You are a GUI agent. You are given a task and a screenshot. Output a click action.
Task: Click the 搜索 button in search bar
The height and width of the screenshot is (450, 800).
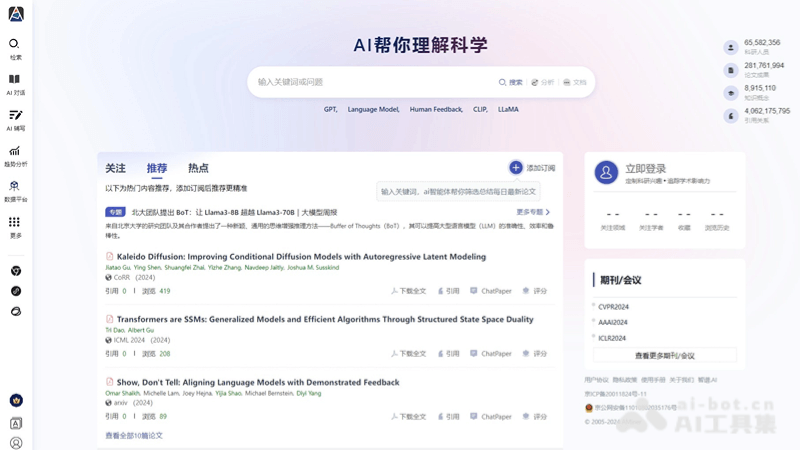511,82
